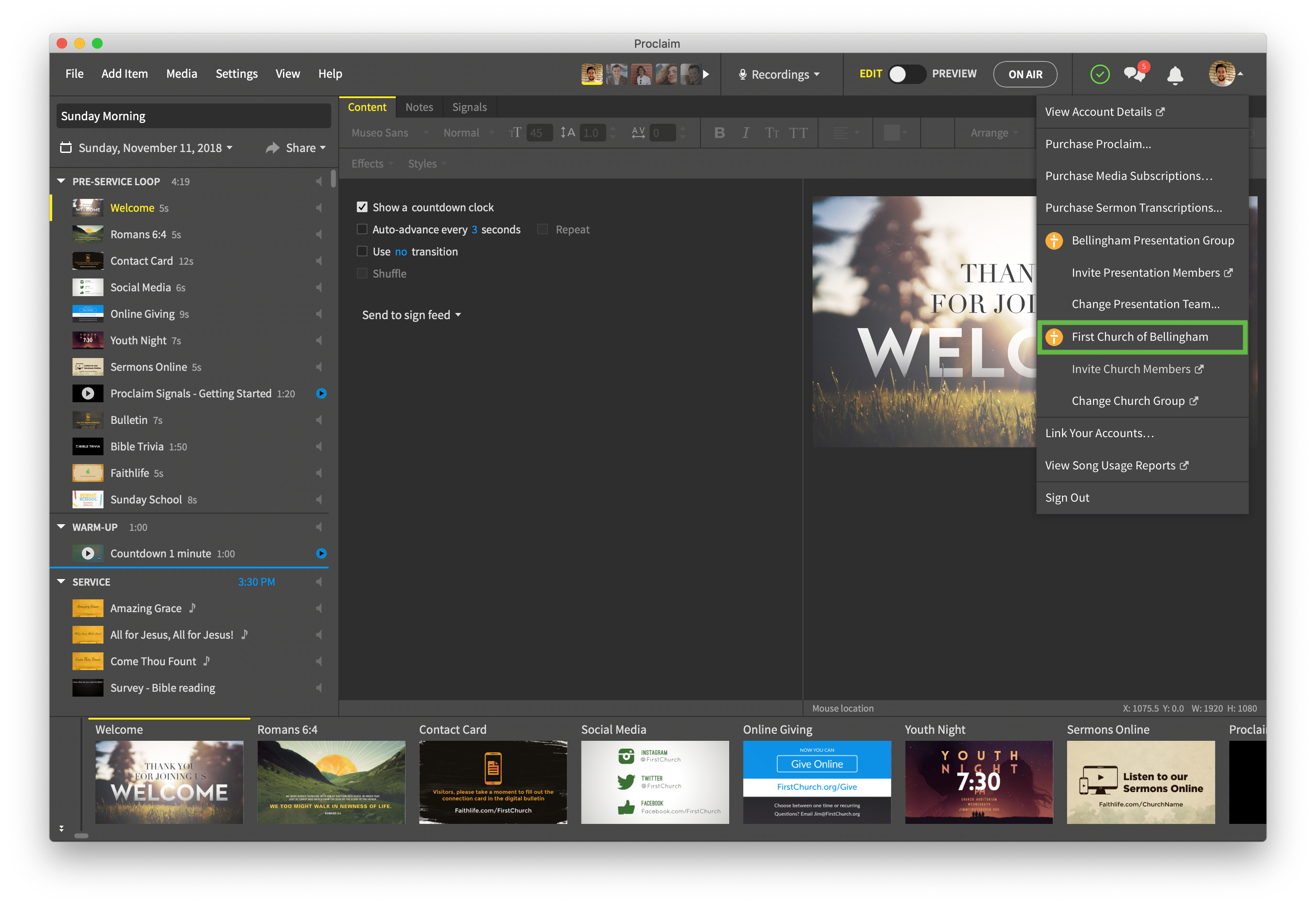
Task: Click the First Church of Bellingham orange icon
Action: pyautogui.click(x=1053, y=337)
